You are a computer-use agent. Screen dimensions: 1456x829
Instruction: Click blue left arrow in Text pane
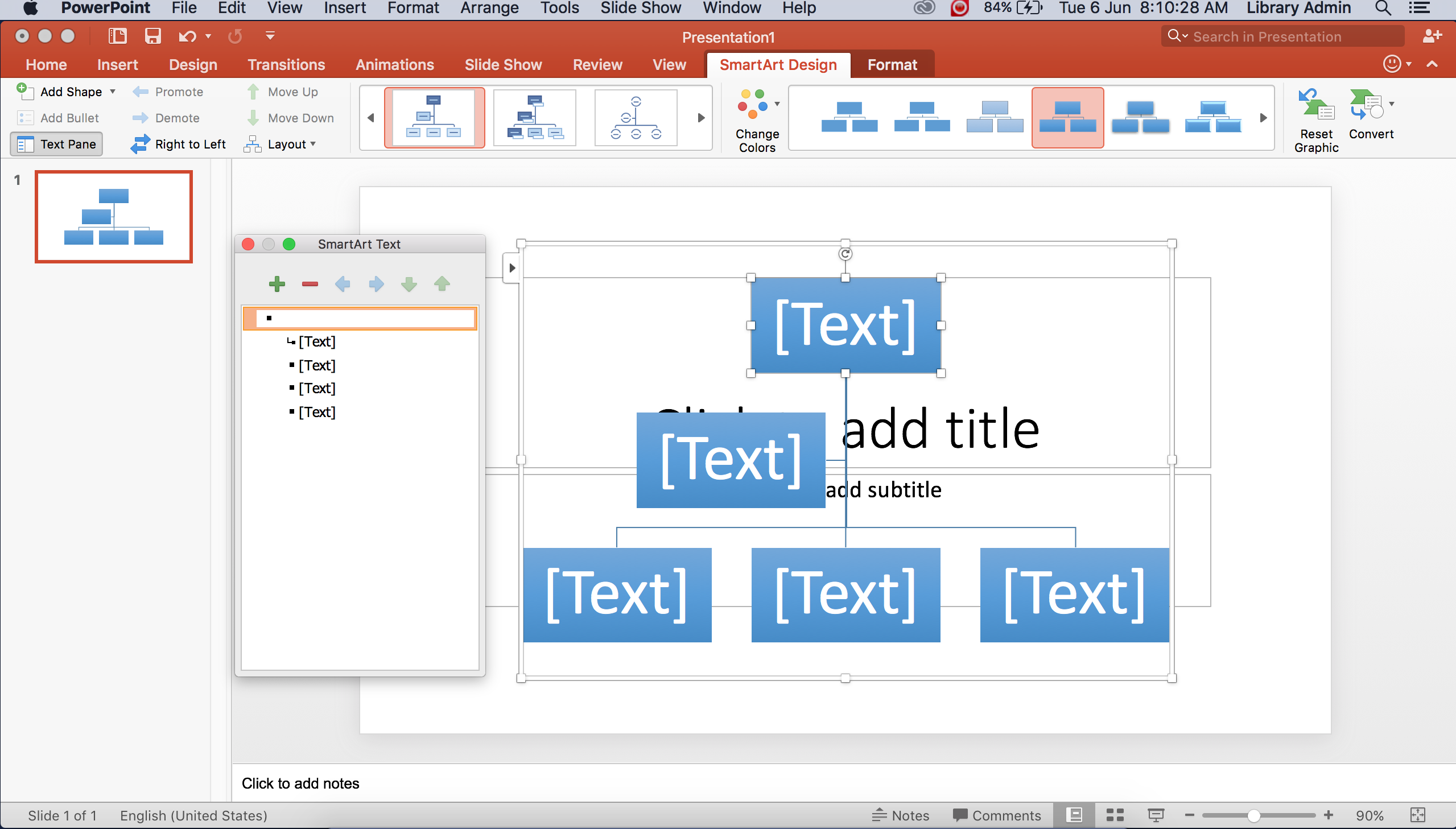tap(343, 283)
